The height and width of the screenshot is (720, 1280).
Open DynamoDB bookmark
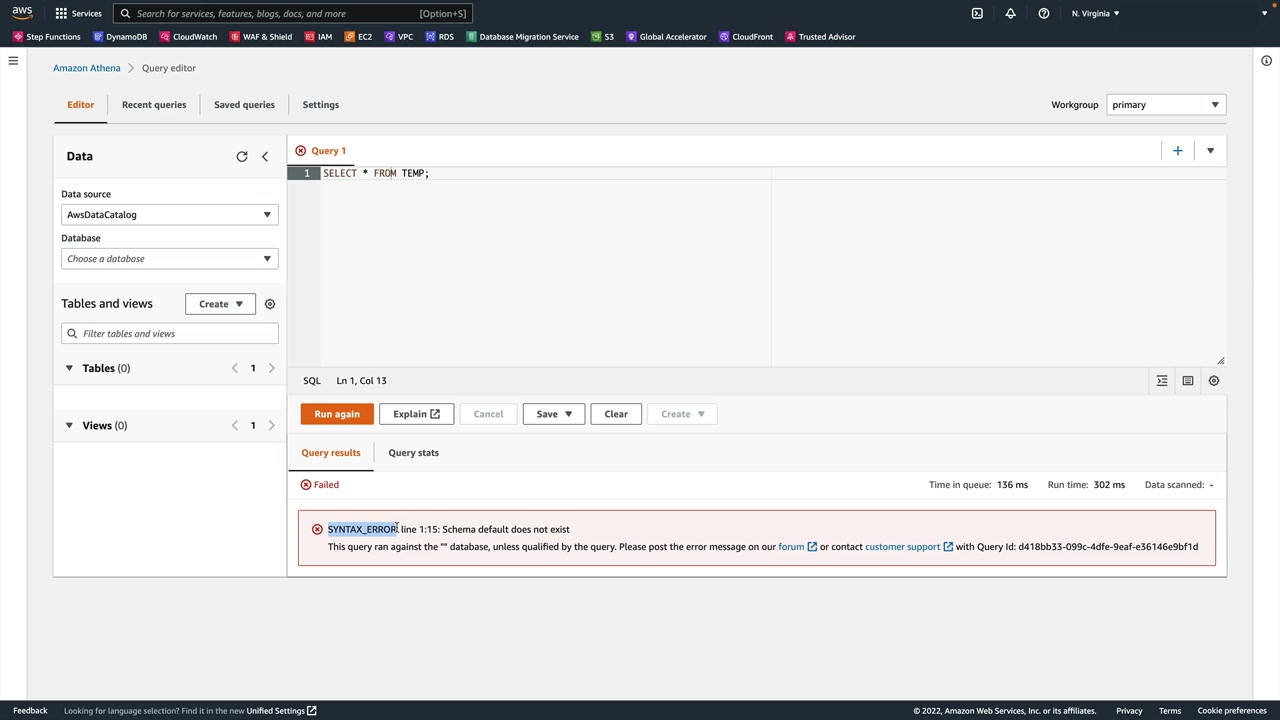tap(120, 37)
